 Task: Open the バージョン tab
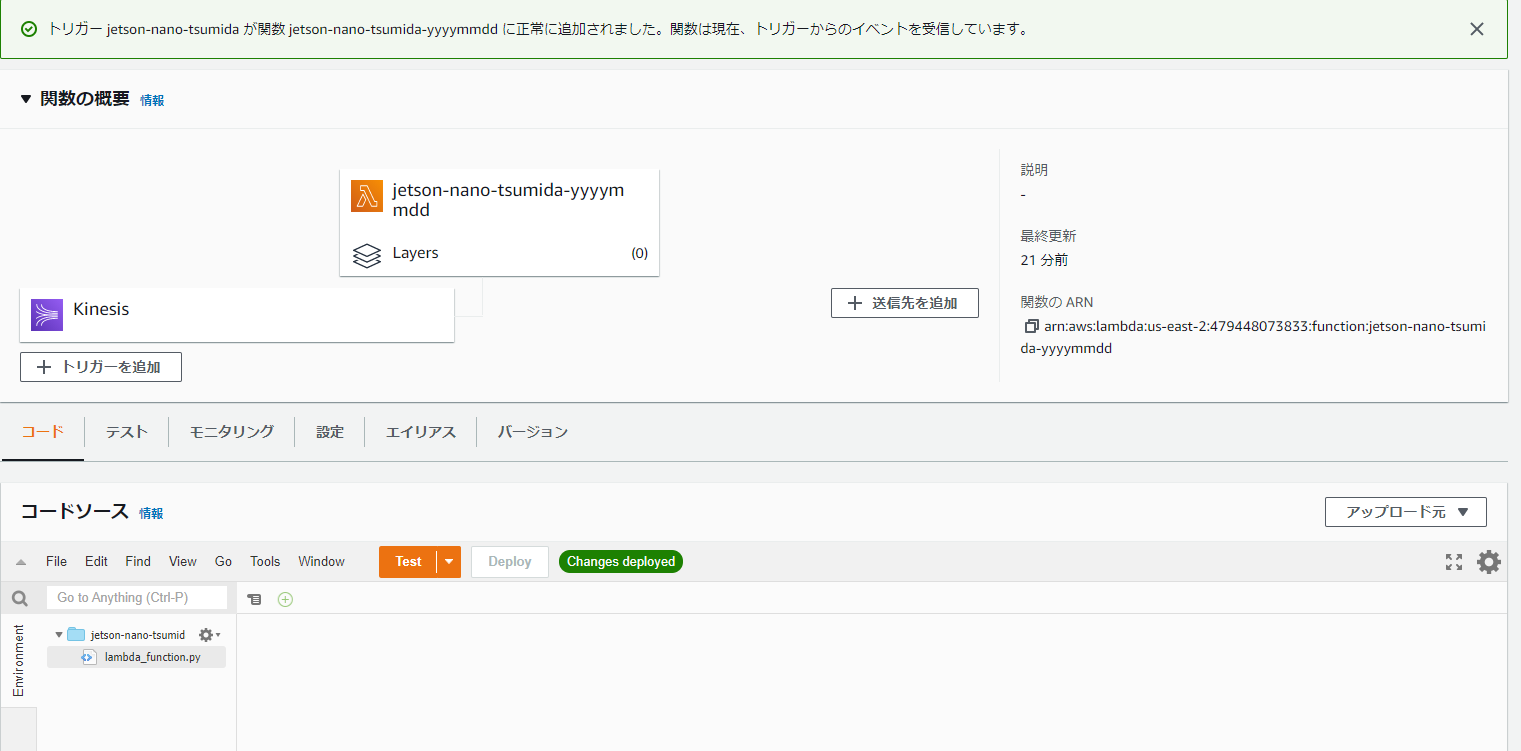click(x=533, y=432)
